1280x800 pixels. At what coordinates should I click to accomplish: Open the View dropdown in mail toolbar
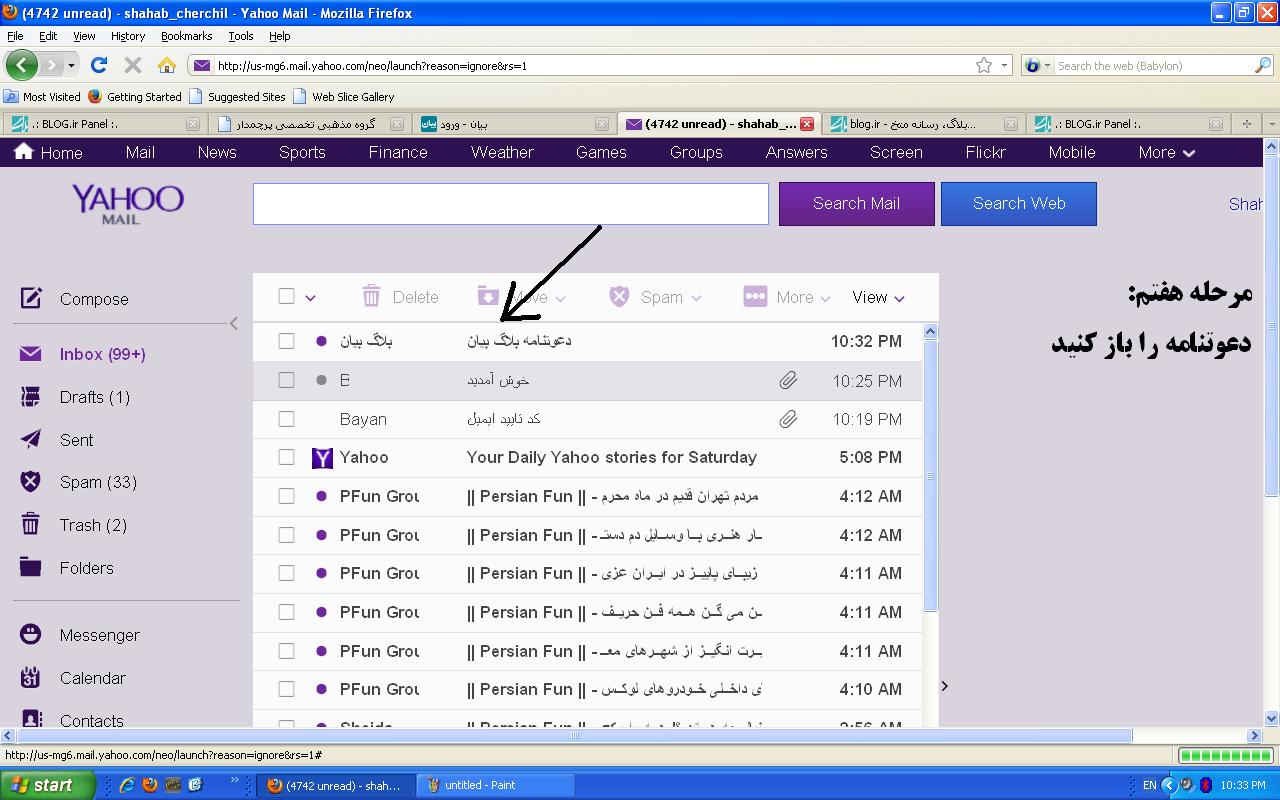coord(878,297)
